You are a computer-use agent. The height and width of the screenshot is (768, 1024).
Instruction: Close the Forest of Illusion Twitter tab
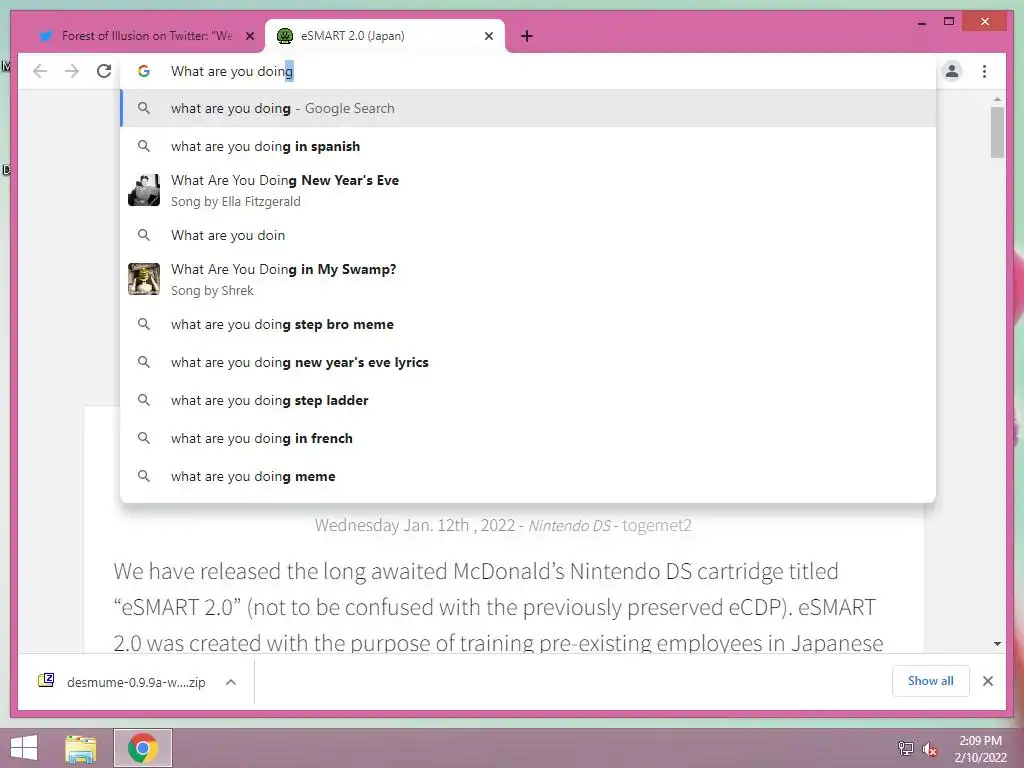(x=249, y=36)
